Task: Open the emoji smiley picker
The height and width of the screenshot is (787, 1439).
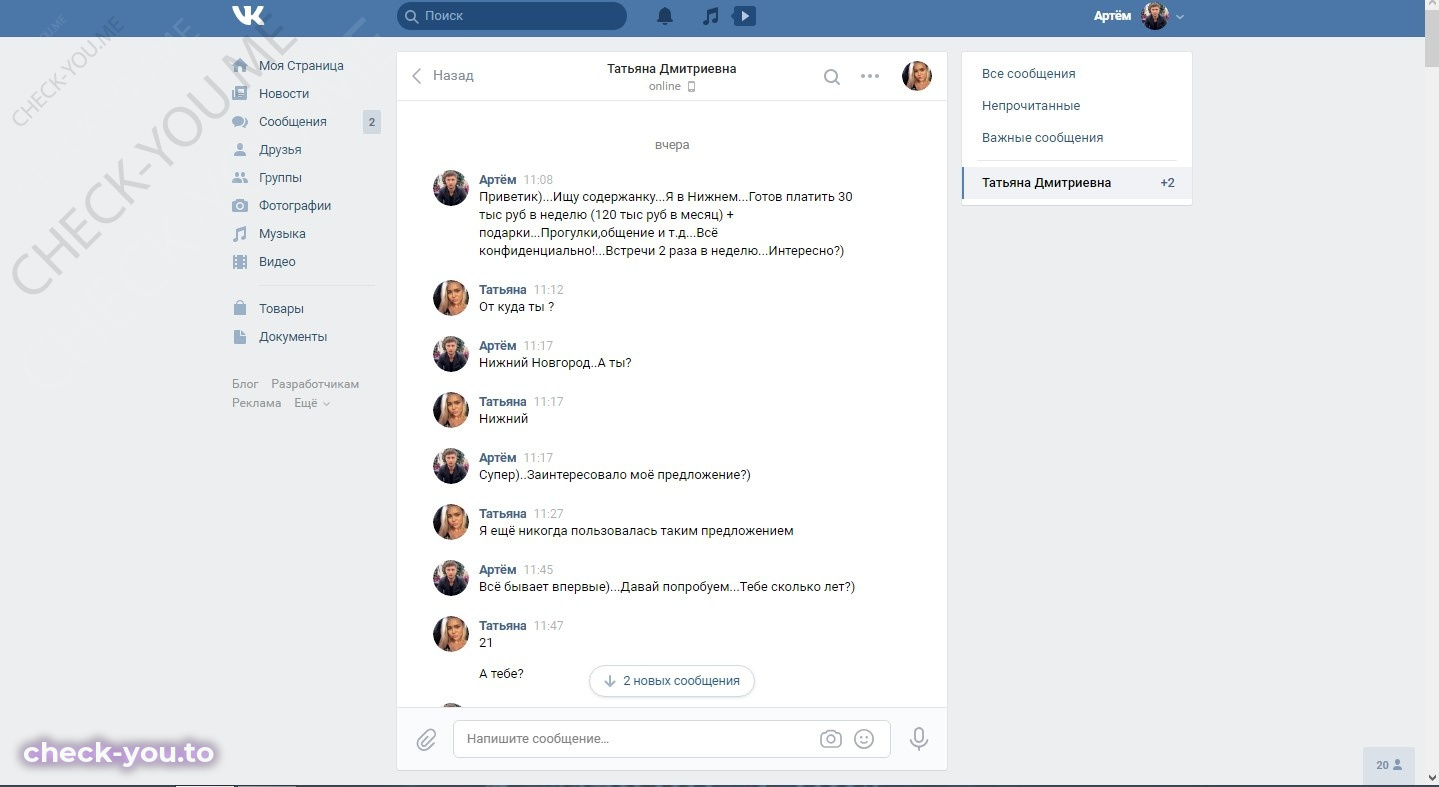Action: click(x=864, y=739)
